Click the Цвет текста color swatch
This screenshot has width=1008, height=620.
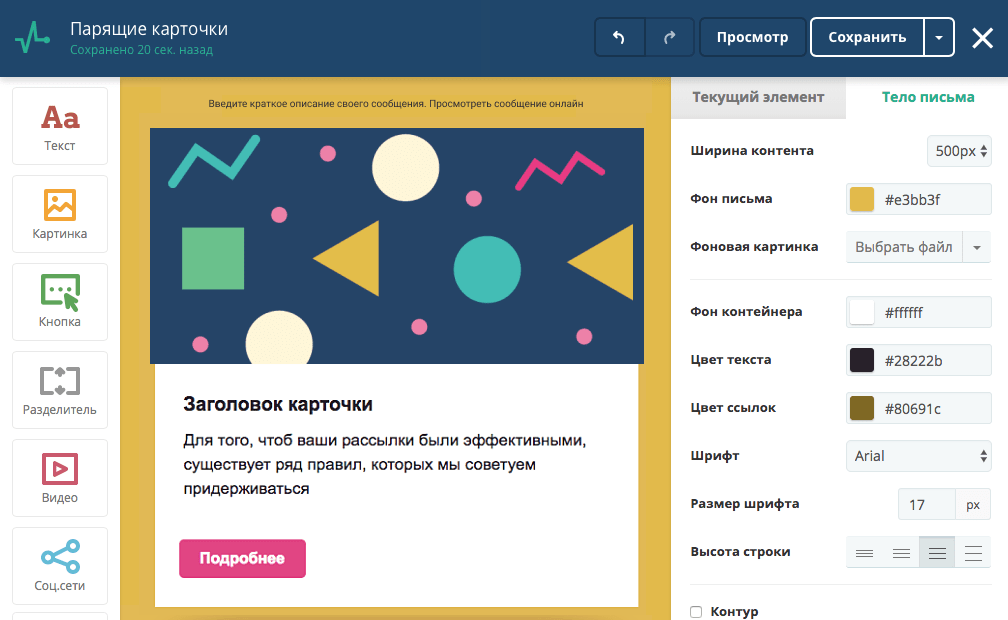[862, 360]
